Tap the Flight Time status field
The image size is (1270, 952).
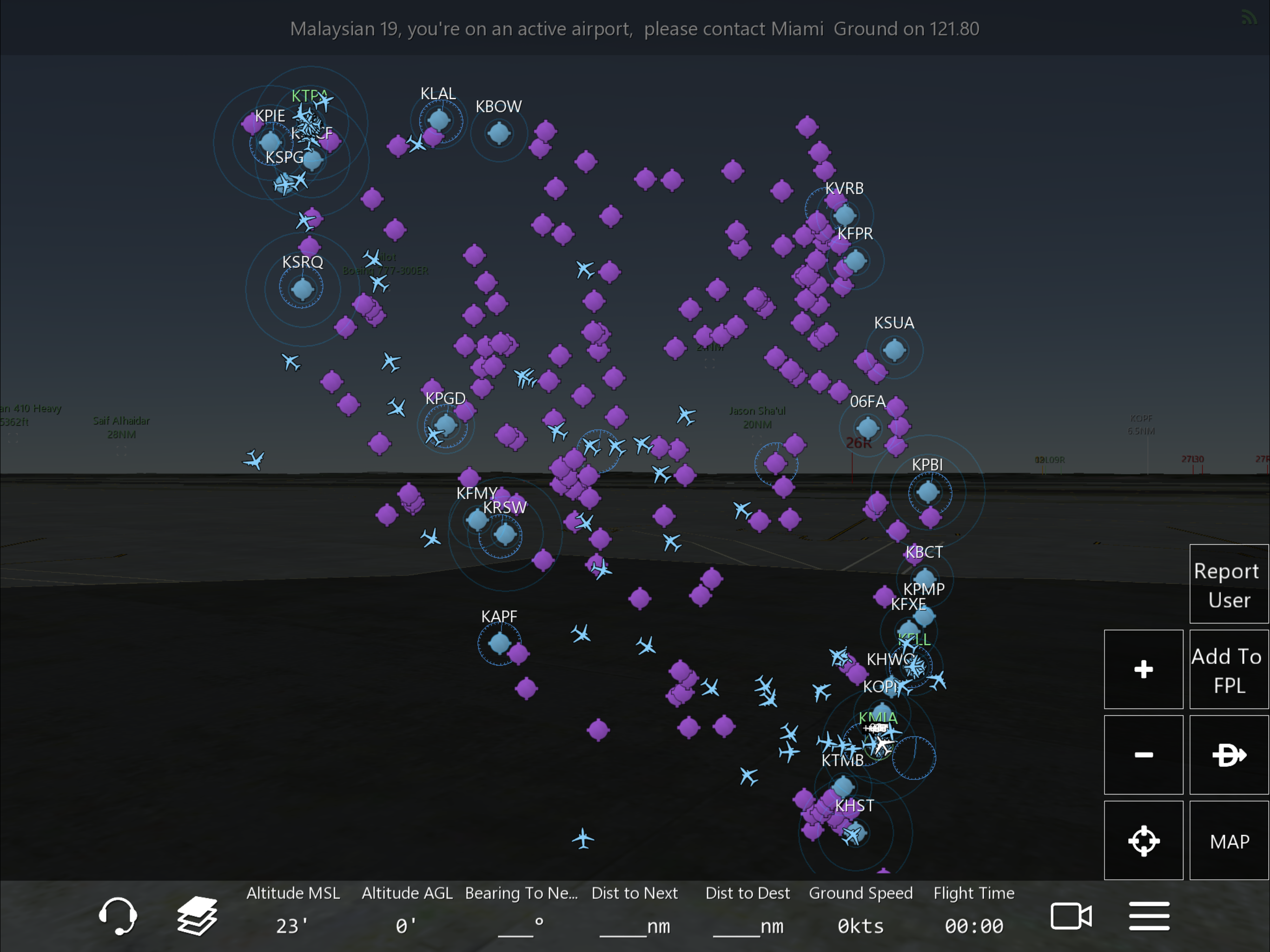(974, 911)
